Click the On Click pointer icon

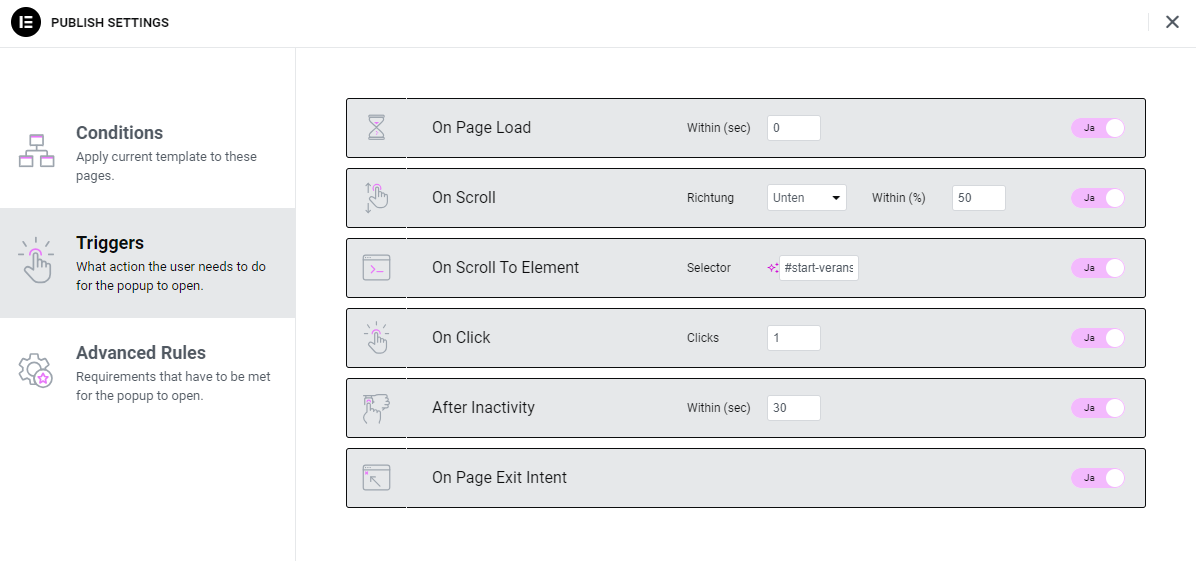pos(376,338)
